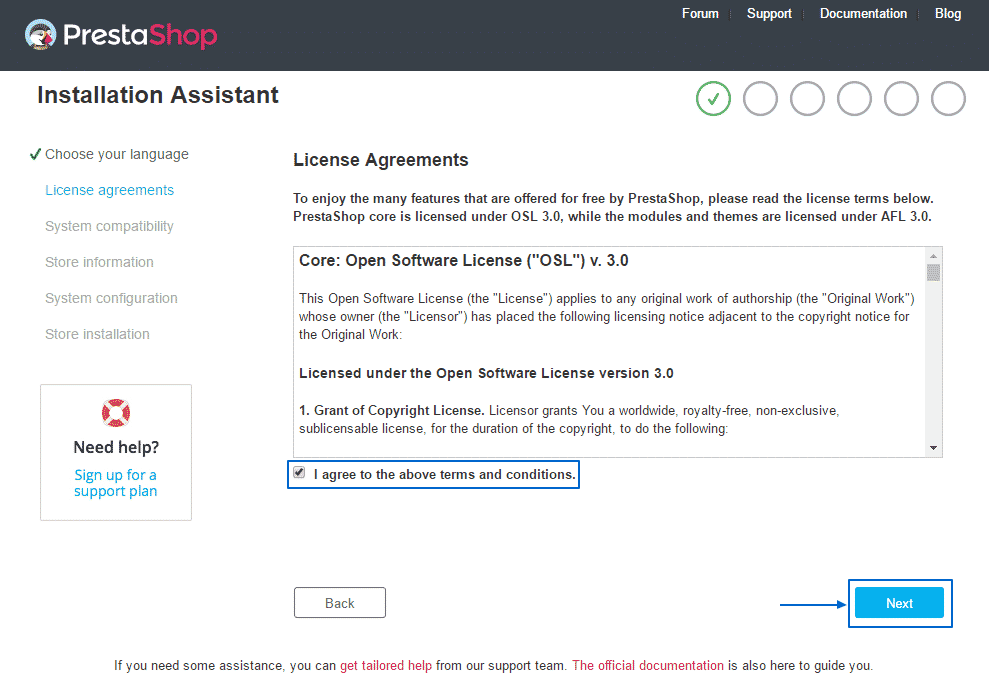
Task: Click the Sign up for a support plan link
Action: [x=115, y=482]
